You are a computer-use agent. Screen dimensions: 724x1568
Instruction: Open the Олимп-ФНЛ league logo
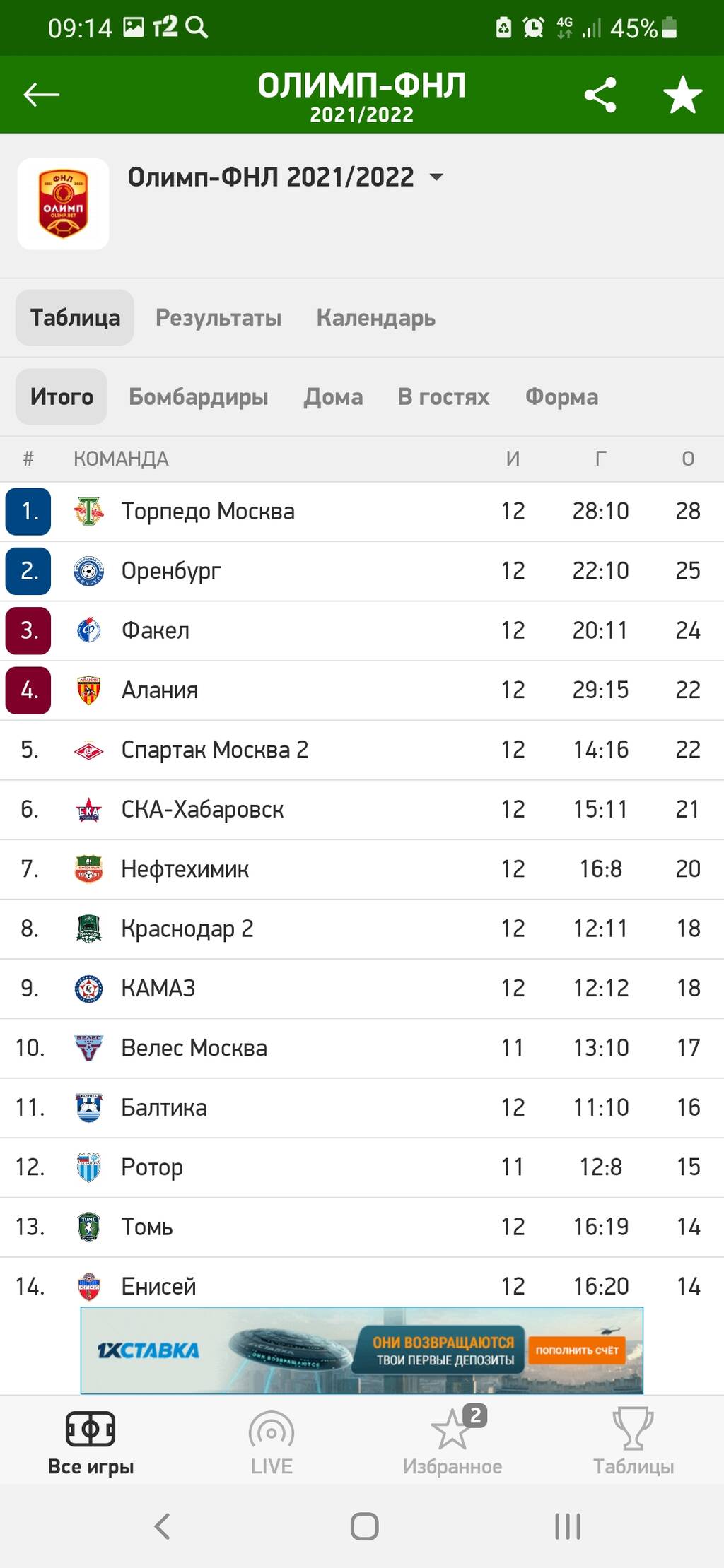[x=64, y=204]
